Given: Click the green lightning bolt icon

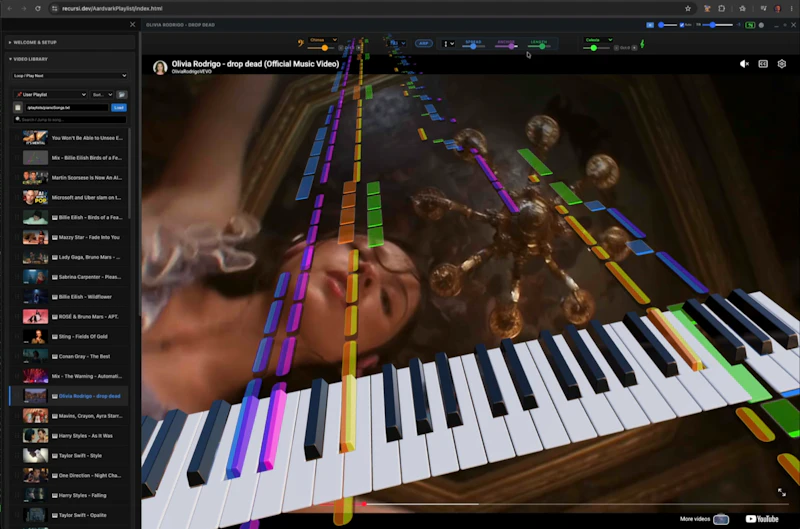Looking at the screenshot, I should 642,44.
